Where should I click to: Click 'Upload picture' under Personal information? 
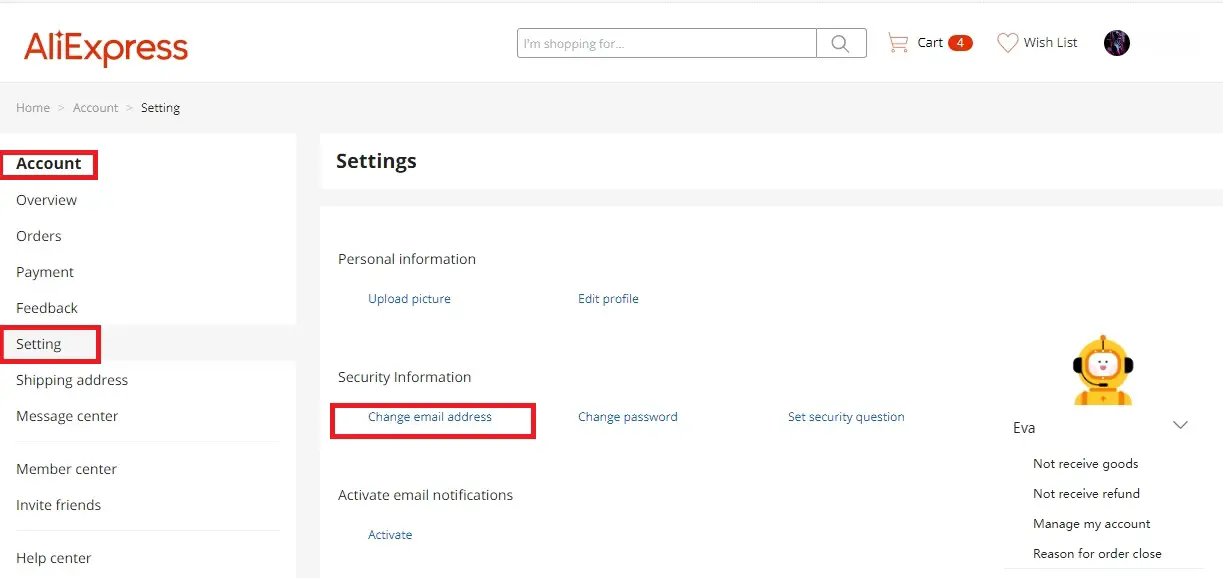[410, 298]
